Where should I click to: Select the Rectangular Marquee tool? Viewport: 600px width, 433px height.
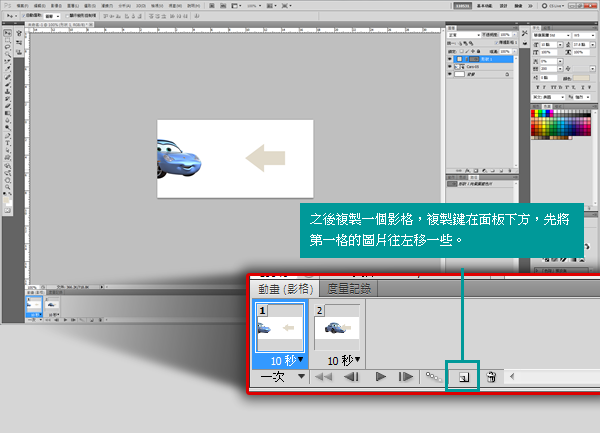(x=7, y=40)
